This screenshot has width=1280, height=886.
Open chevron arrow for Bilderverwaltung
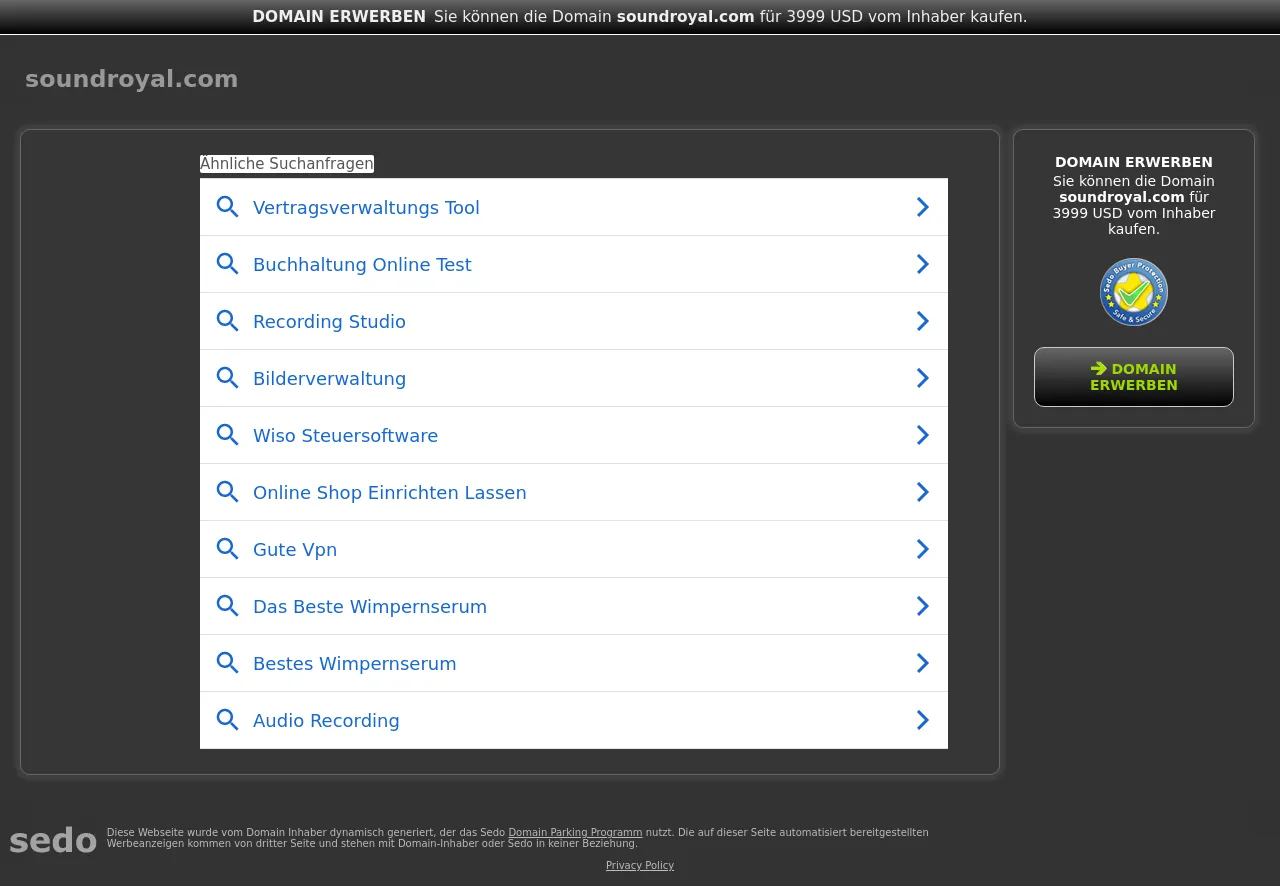(x=922, y=378)
